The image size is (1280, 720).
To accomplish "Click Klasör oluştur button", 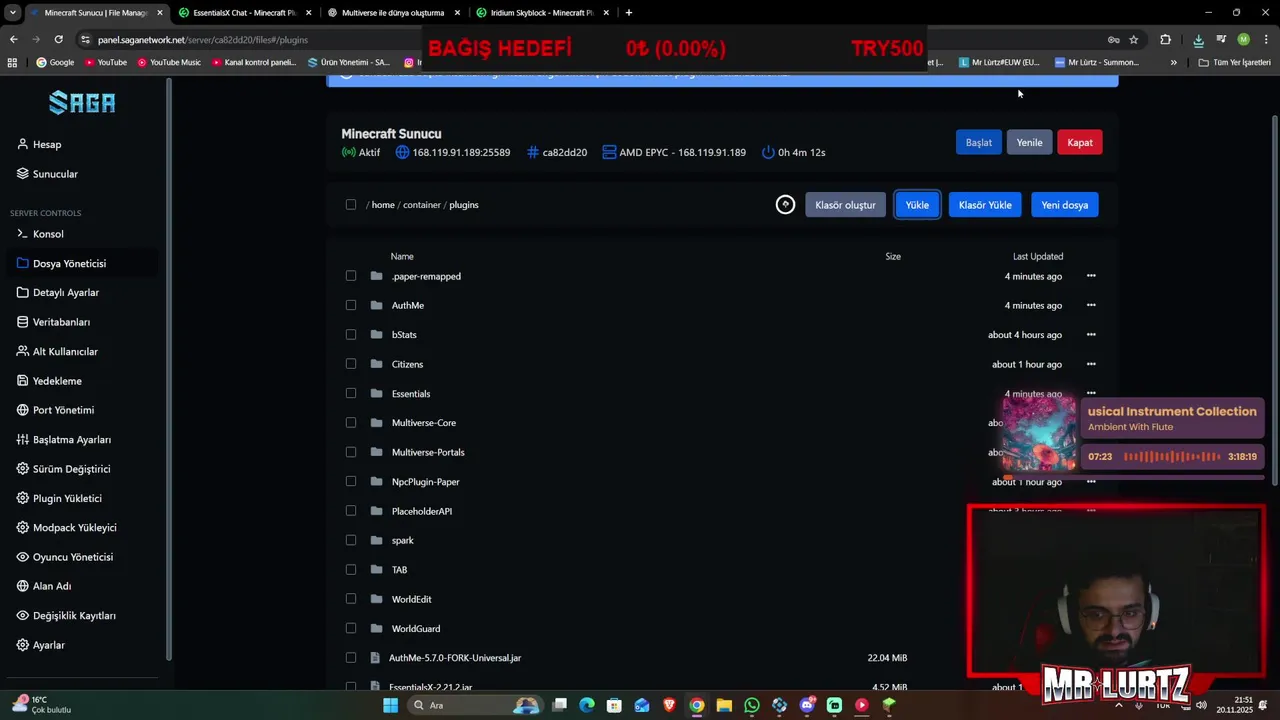I will tap(845, 205).
